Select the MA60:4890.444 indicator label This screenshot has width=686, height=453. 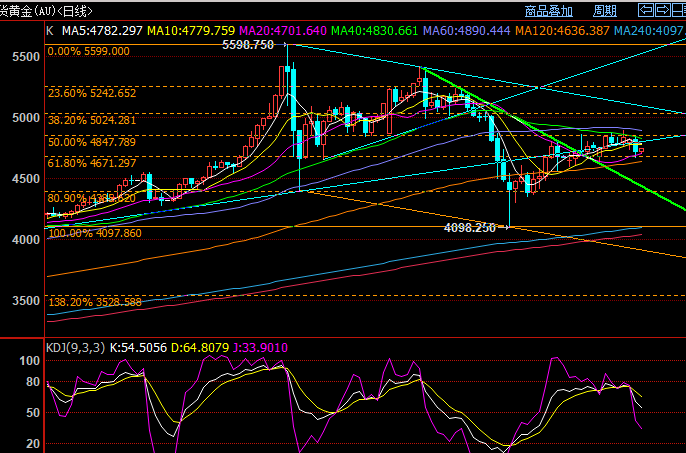coord(467,31)
